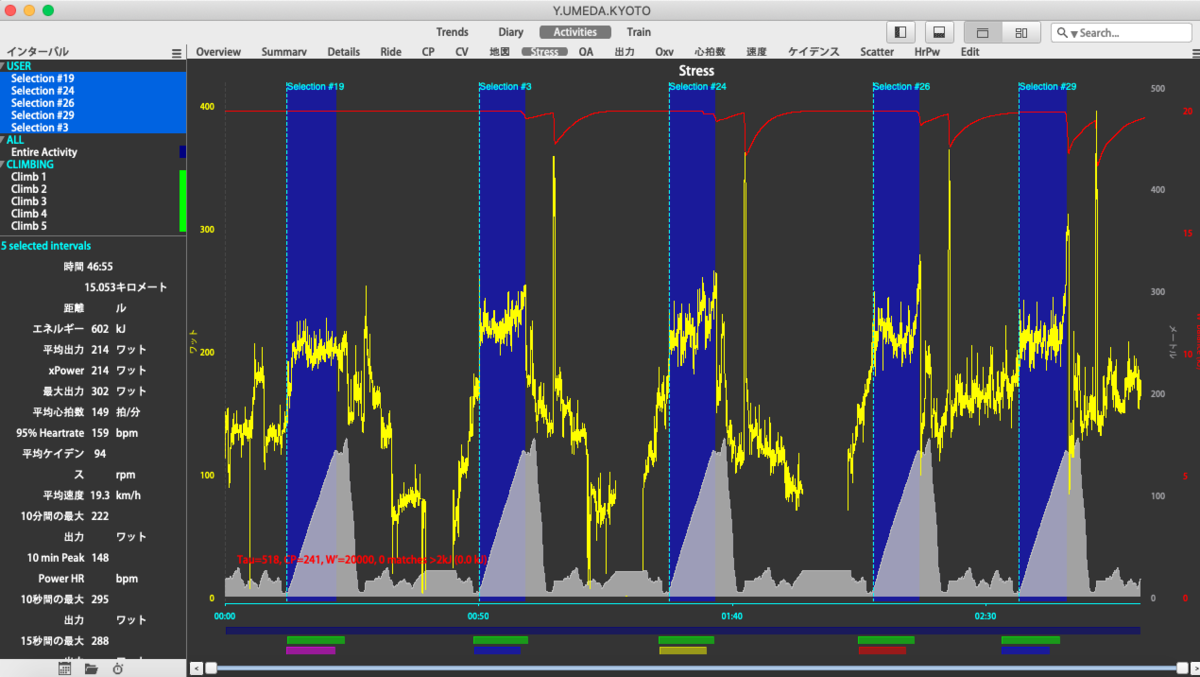
Task: Click the Selection #29 label on chart
Action: (1048, 87)
